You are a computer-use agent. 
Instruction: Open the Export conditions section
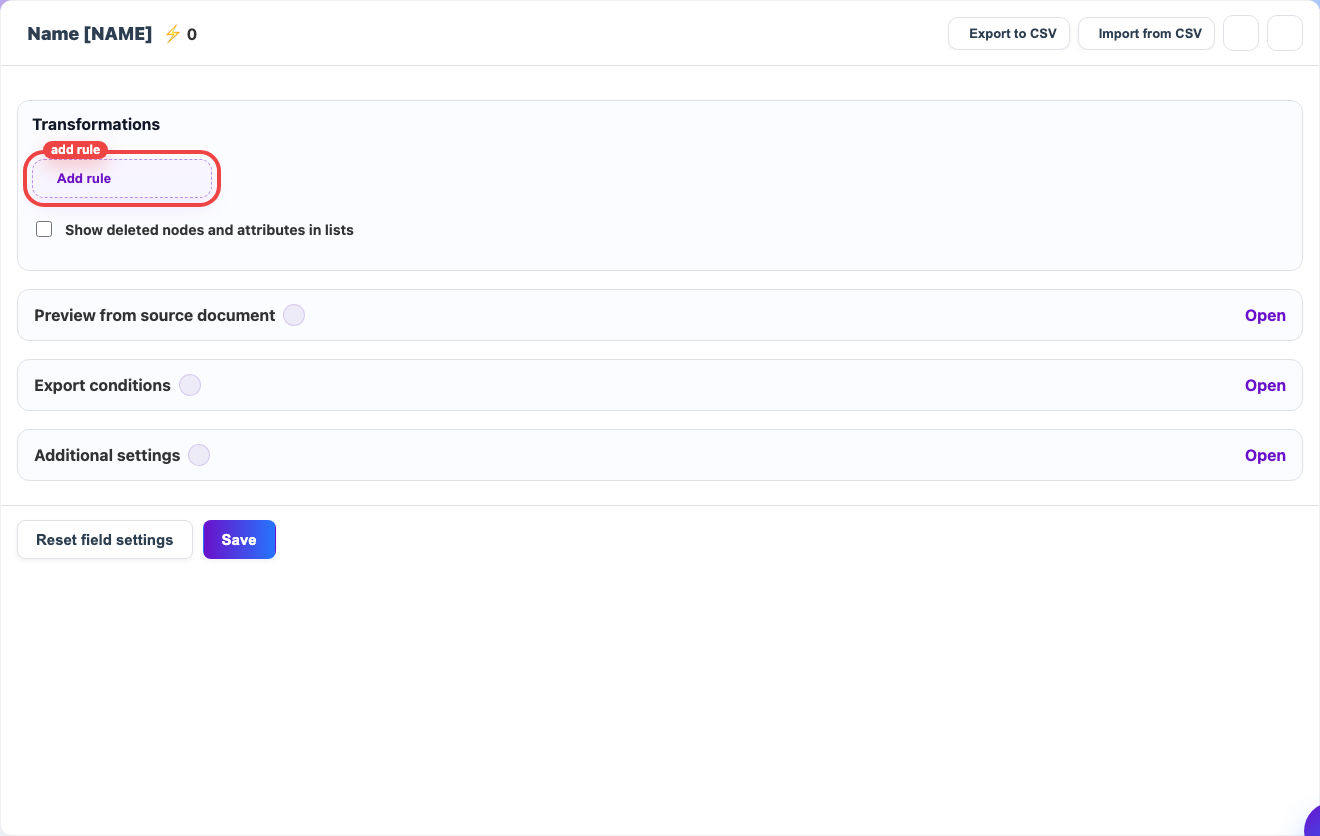(1265, 385)
